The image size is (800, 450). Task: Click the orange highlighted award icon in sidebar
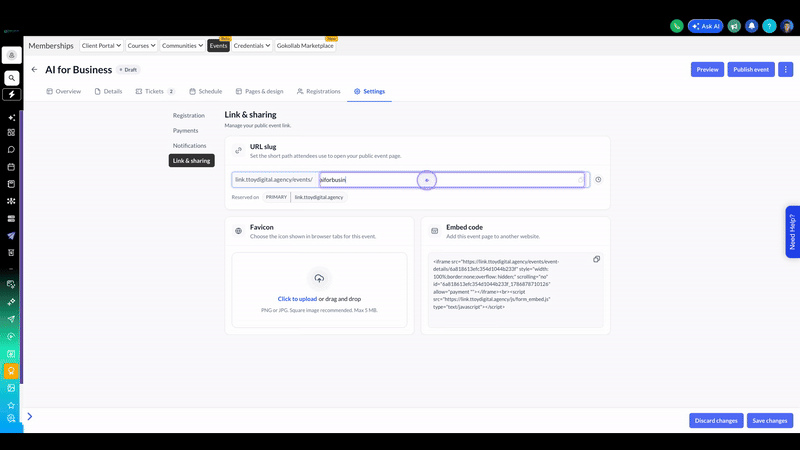click(11, 371)
